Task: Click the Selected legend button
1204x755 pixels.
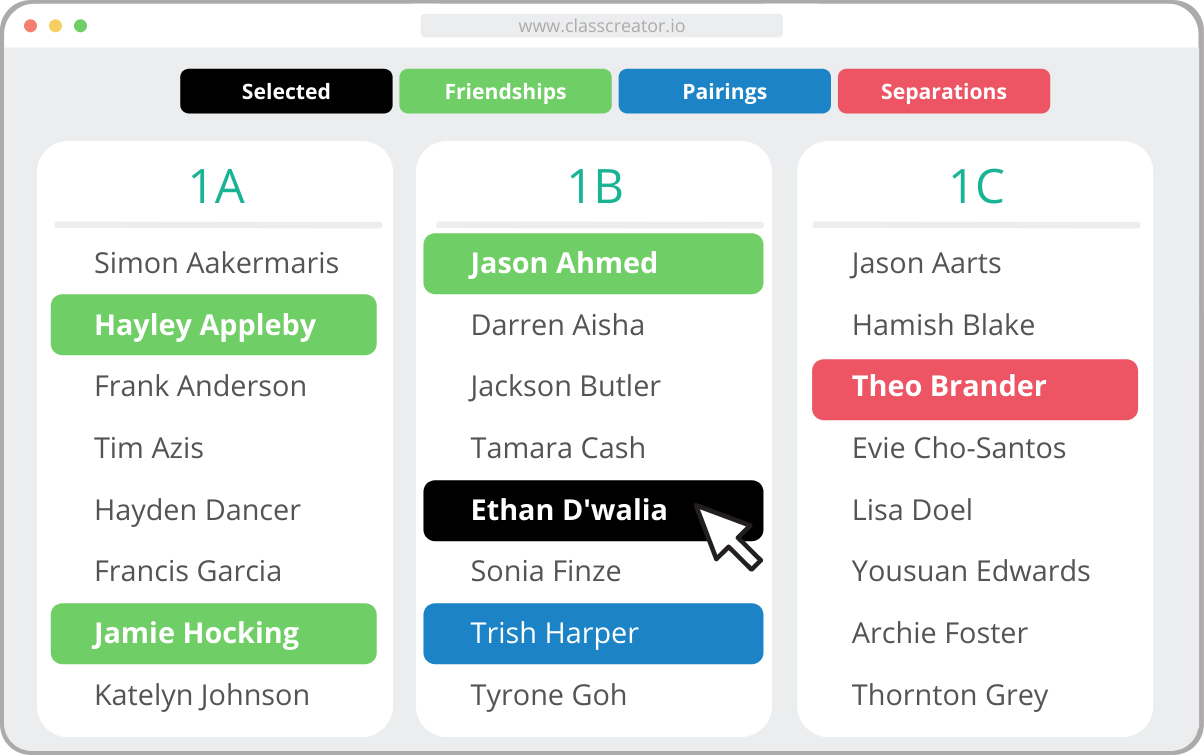Action: click(x=286, y=91)
